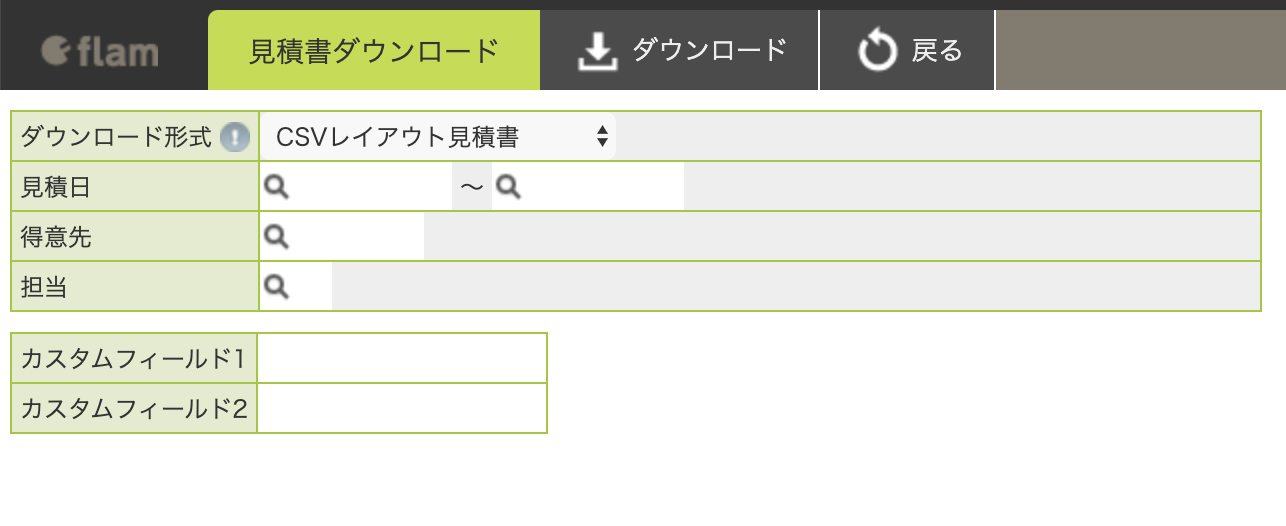Click the ダウンロード button
The image size is (1286, 526).
point(680,50)
